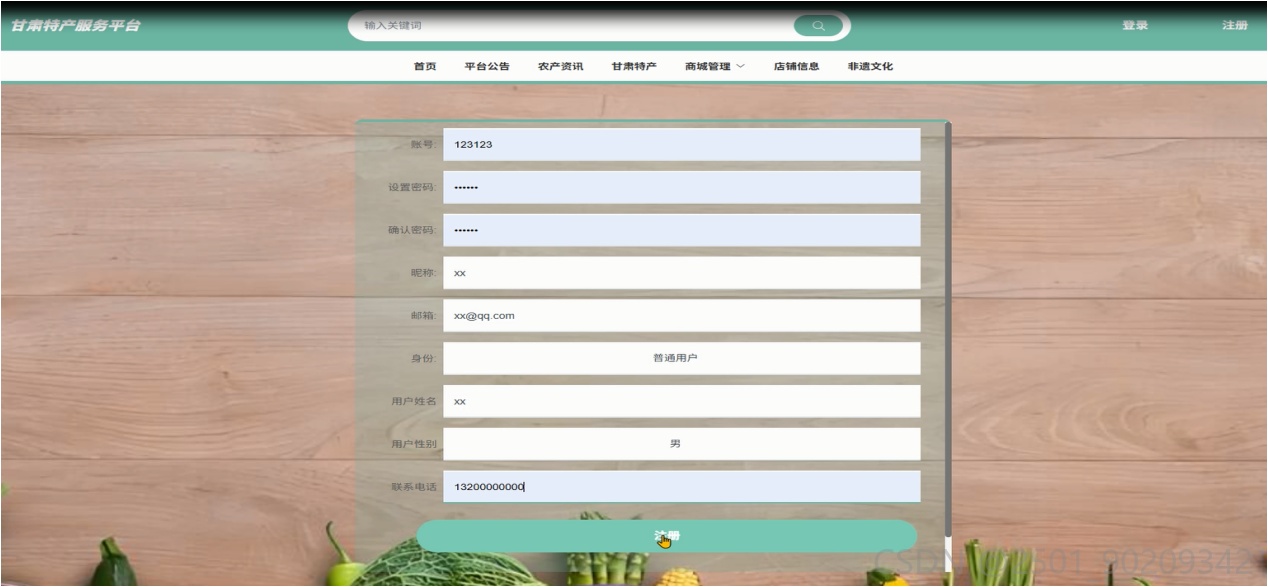Click the 联系电话 phone field
Image resolution: width=1268 pixels, height=587 pixels.
pos(682,487)
